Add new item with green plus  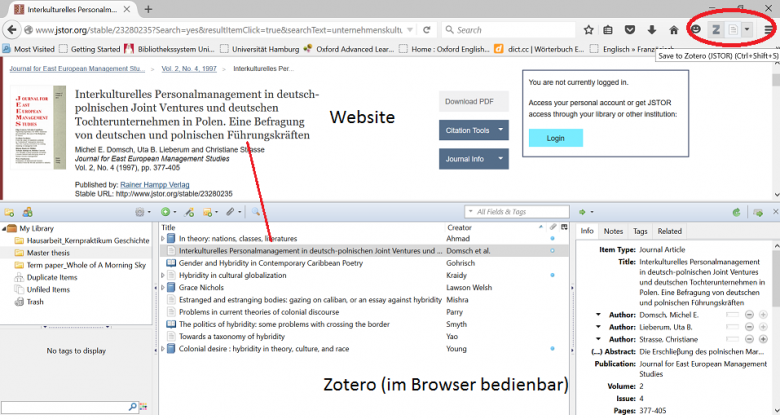pos(168,212)
